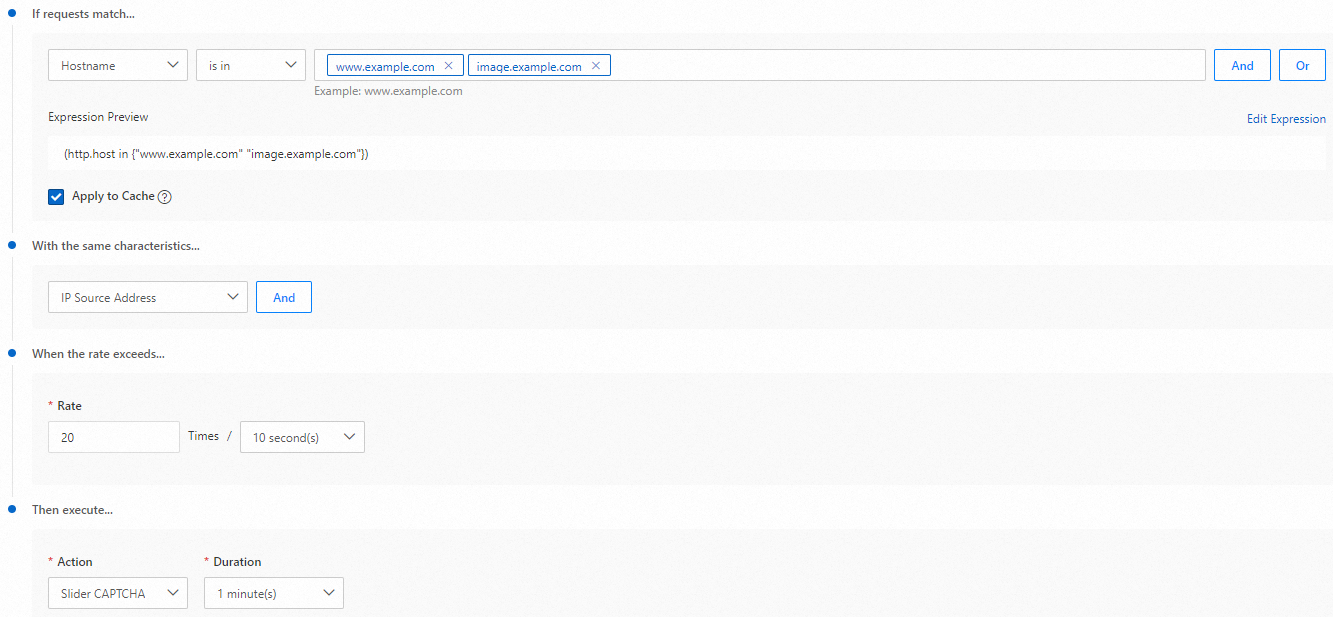Open the 1 minute(s) duration dropdown

pos(274,593)
